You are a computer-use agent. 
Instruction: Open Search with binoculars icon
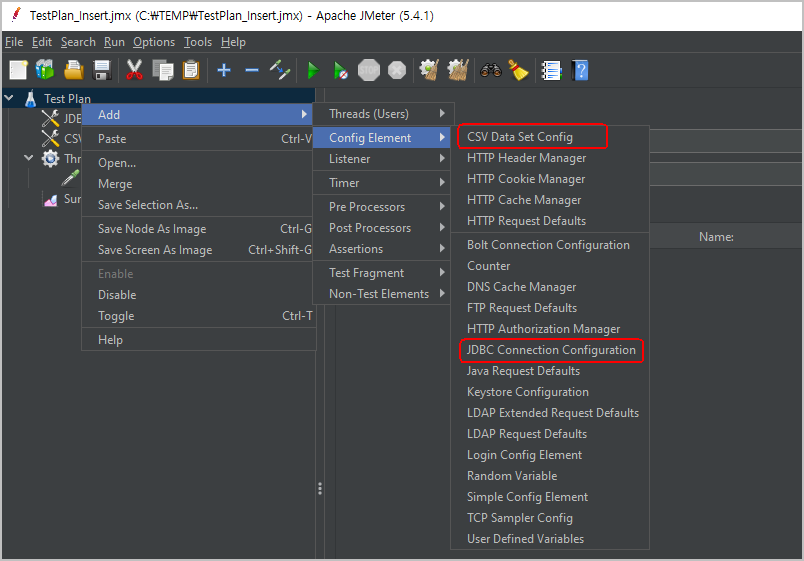pyautogui.click(x=491, y=70)
